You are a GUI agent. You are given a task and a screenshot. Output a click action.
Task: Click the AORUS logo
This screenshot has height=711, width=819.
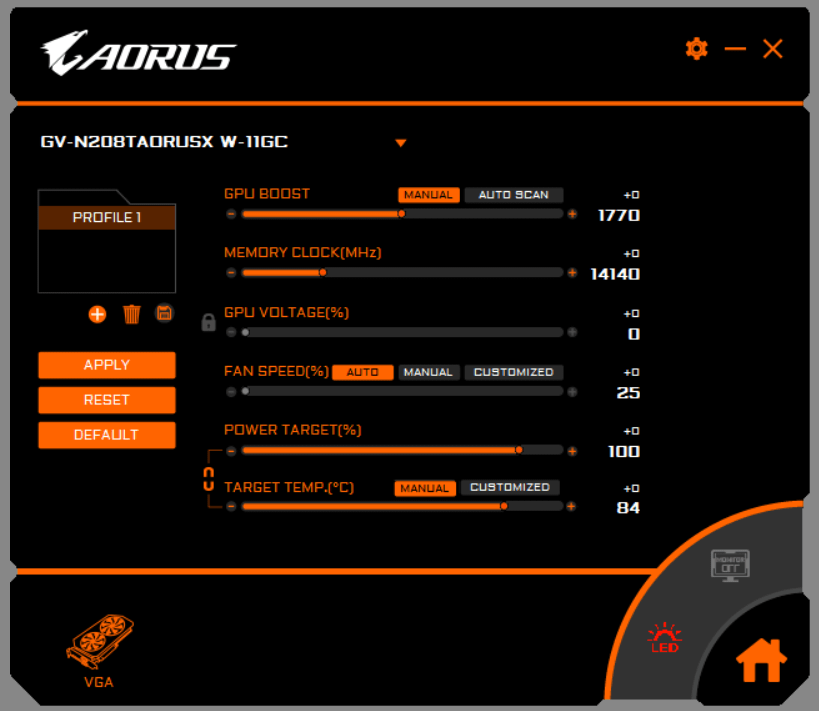point(138,53)
